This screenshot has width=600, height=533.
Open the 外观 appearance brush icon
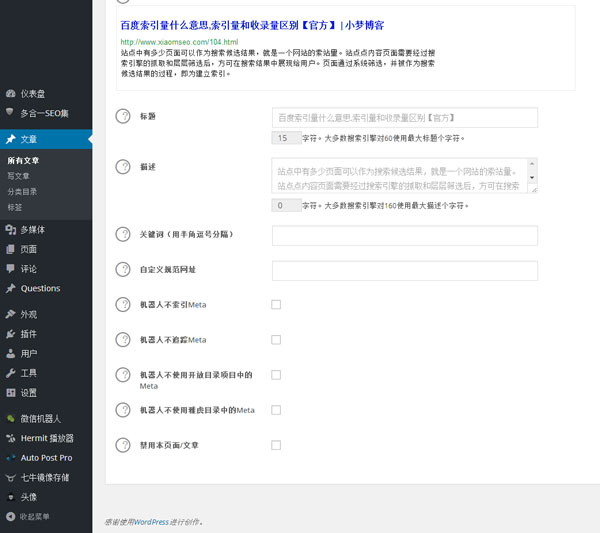click(11, 314)
